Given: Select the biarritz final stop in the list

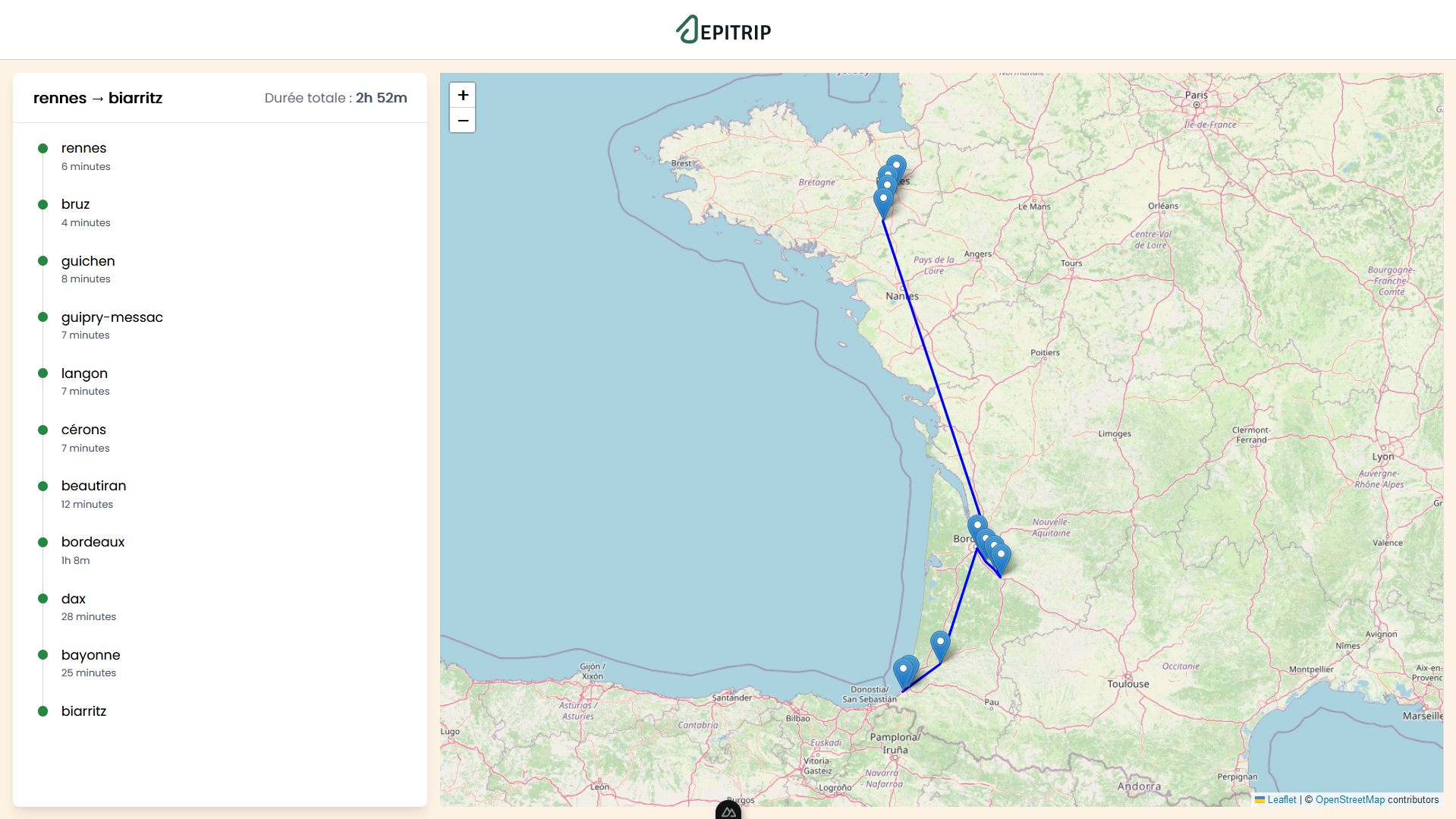Looking at the screenshot, I should point(84,710).
